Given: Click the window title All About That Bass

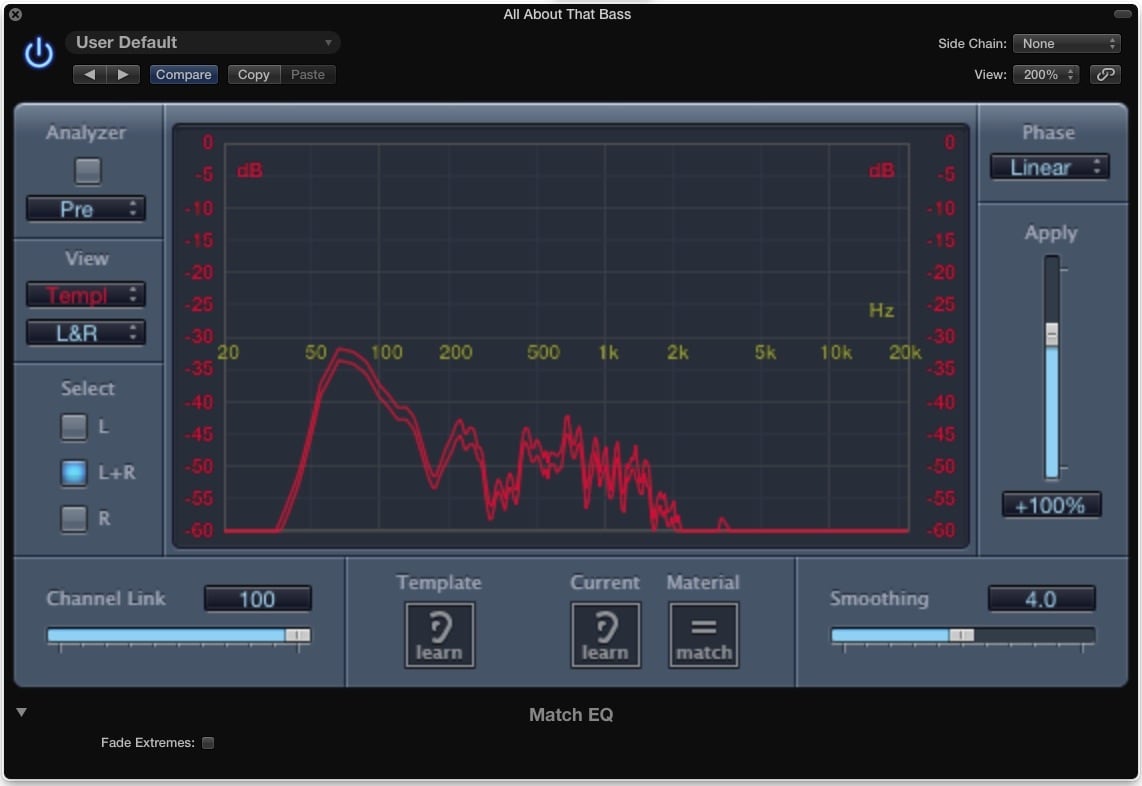Looking at the screenshot, I should coord(567,14).
